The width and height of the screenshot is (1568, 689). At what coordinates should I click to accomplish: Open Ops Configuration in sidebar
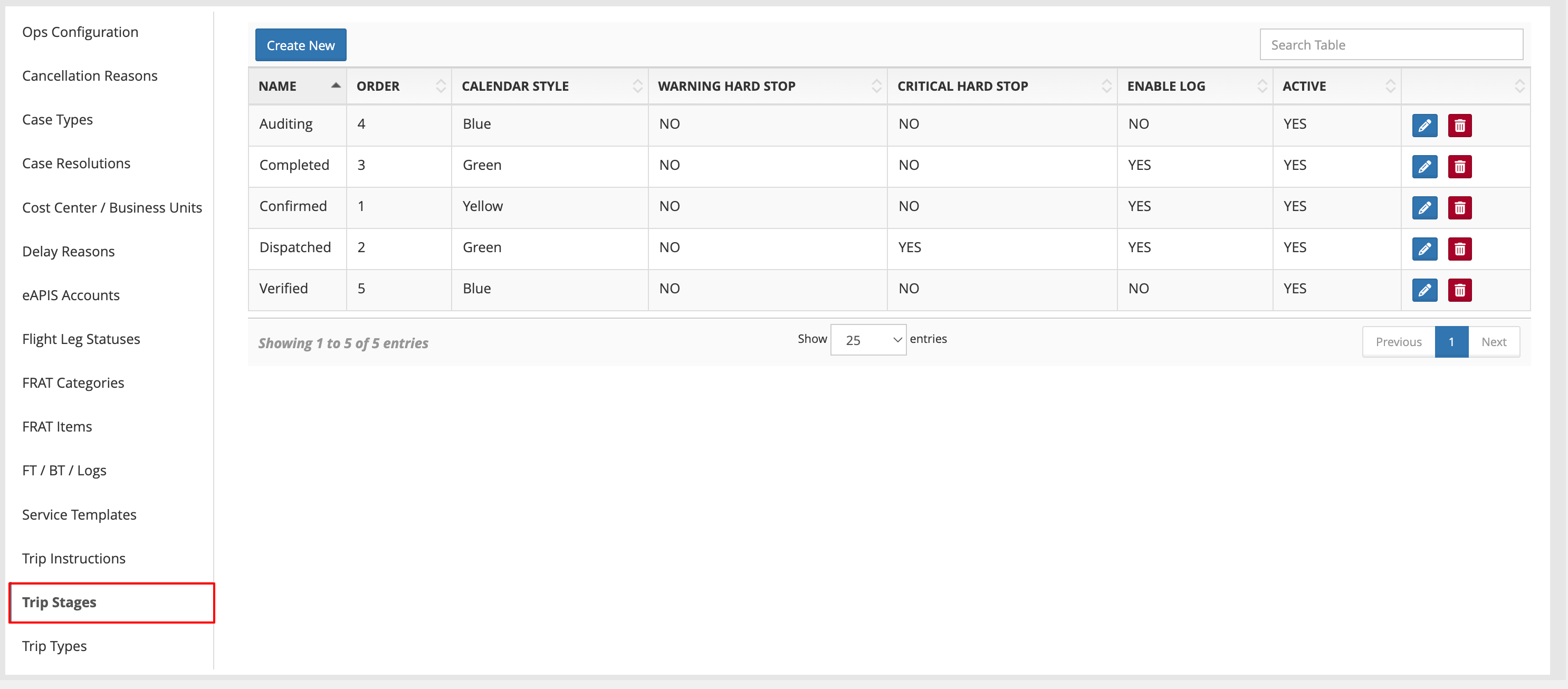pos(80,32)
